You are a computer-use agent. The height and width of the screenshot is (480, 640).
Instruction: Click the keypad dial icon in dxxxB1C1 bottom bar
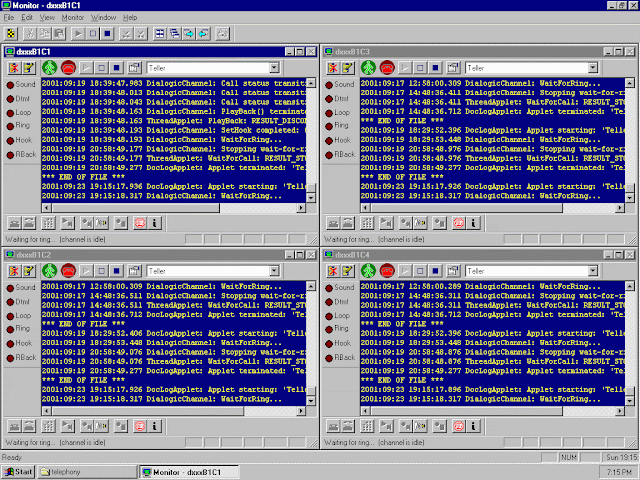tap(48, 223)
